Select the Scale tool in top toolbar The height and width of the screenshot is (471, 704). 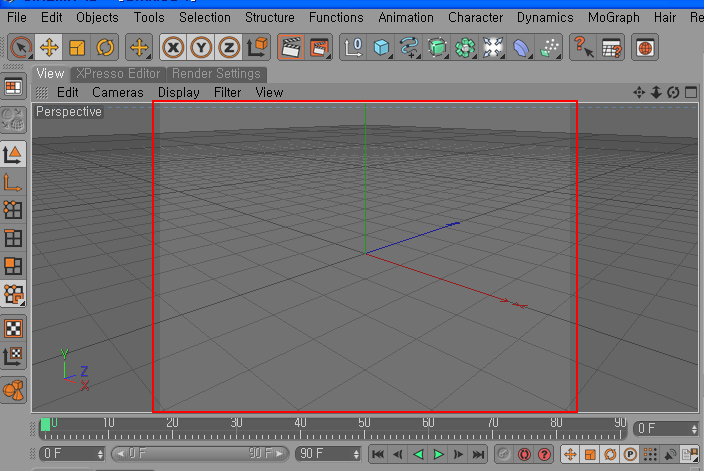(x=77, y=47)
